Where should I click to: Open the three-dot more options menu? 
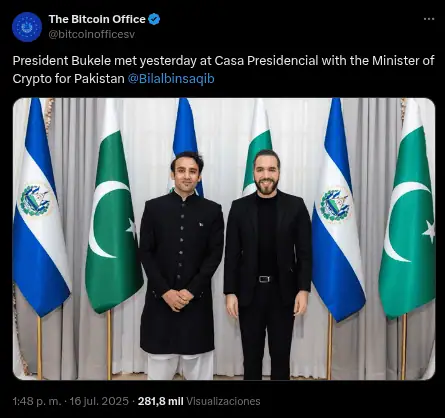click(x=429, y=19)
